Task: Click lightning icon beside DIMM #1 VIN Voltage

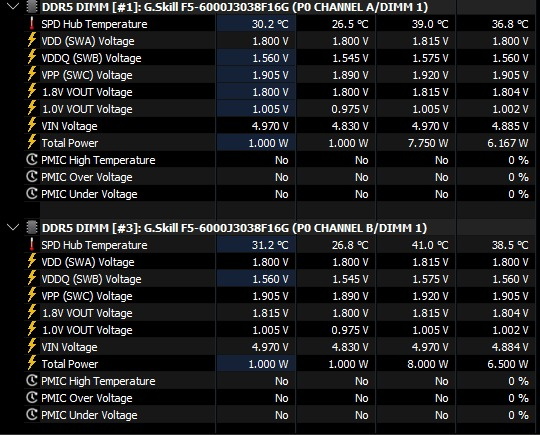Action: coord(32,125)
